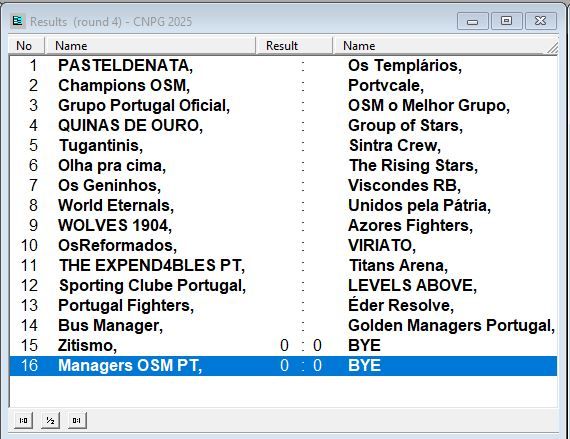Select the PASTELDENATA row
Screen dimensions: 570x439
tap(283, 65)
